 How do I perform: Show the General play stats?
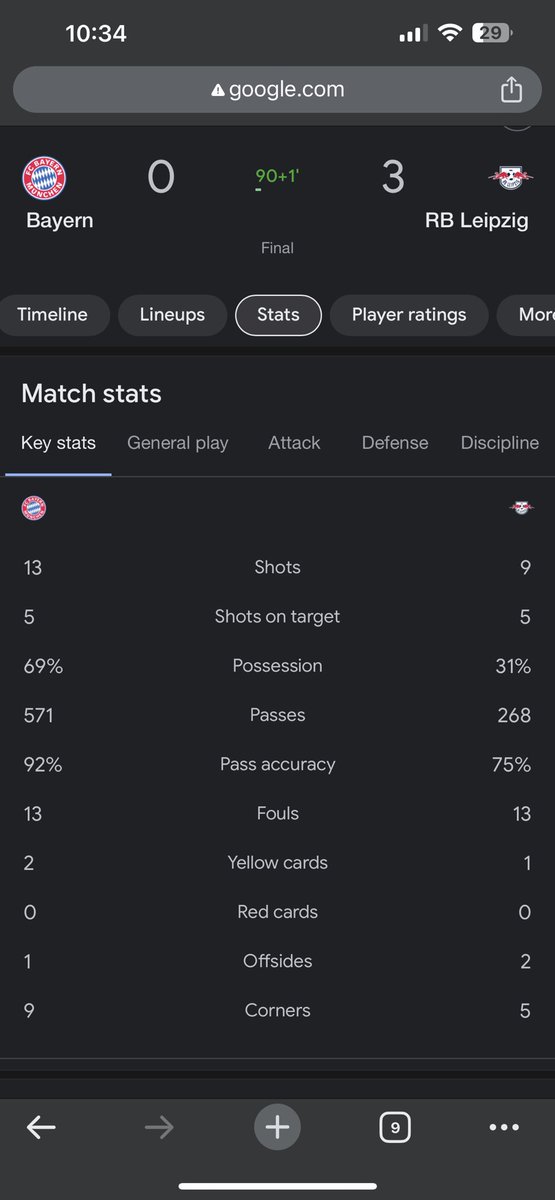point(178,443)
